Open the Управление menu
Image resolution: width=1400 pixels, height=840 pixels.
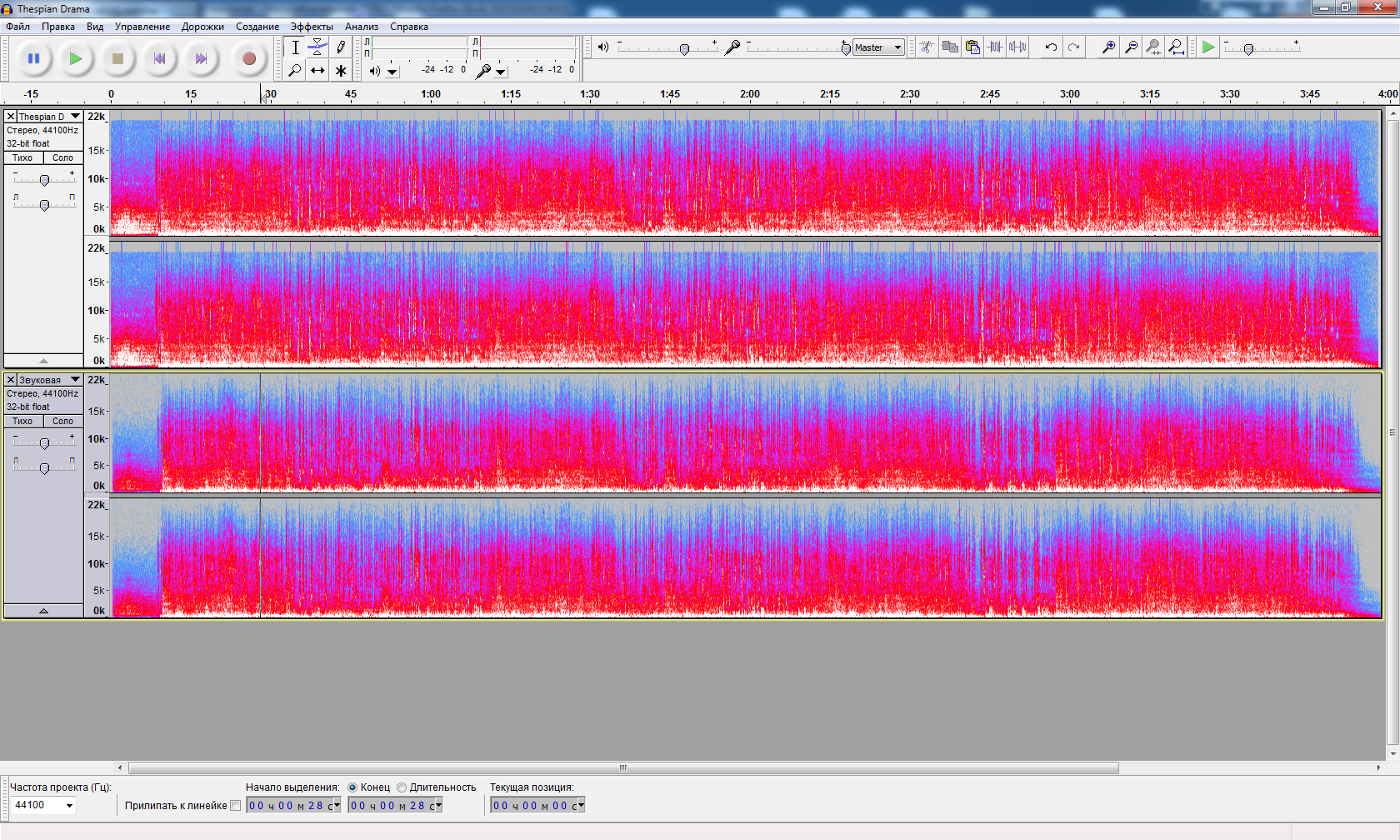142,27
